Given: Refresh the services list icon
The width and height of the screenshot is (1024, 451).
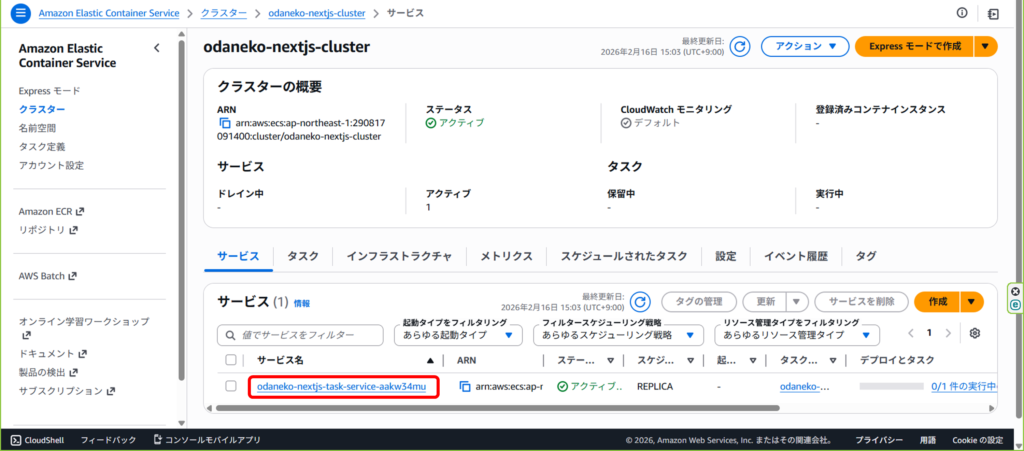Looking at the screenshot, I should pos(640,302).
